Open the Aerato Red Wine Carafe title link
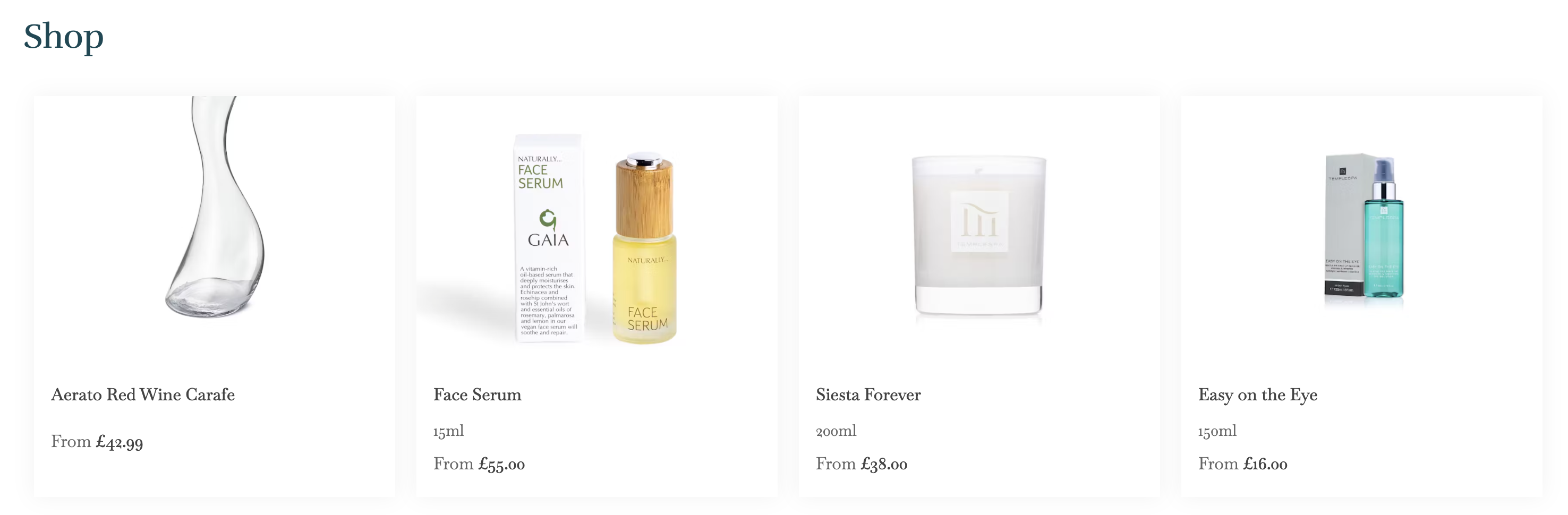The width and height of the screenshot is (1568, 515). [x=143, y=395]
